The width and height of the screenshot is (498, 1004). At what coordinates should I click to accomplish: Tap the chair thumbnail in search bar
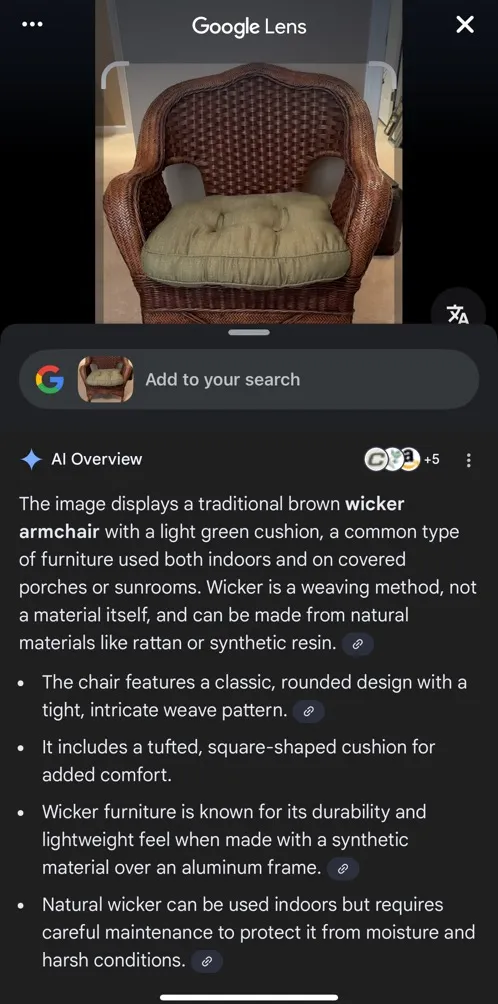(x=106, y=379)
